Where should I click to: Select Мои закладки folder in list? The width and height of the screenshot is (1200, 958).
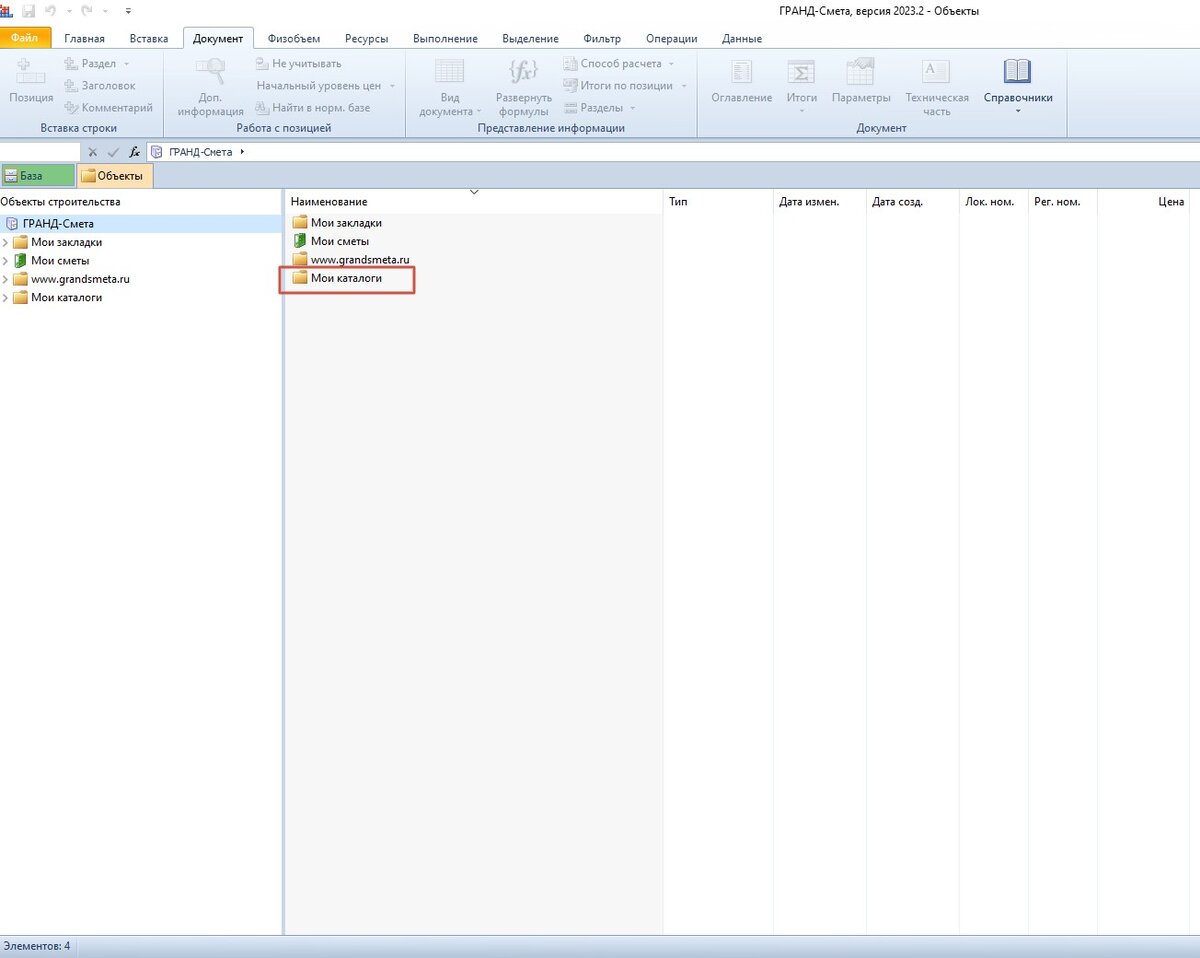337,223
